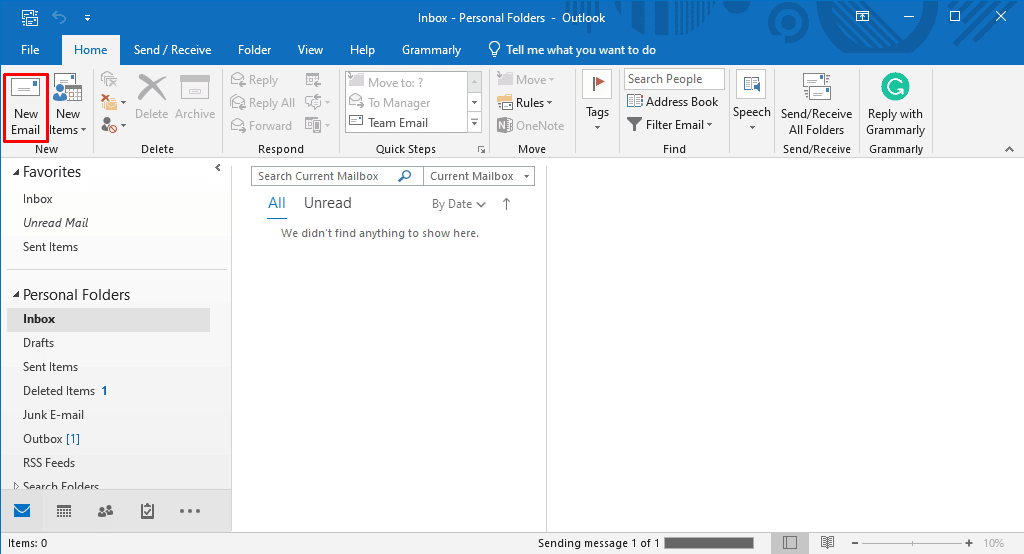Open the Outbox folder
The height and width of the screenshot is (554, 1024).
43,439
